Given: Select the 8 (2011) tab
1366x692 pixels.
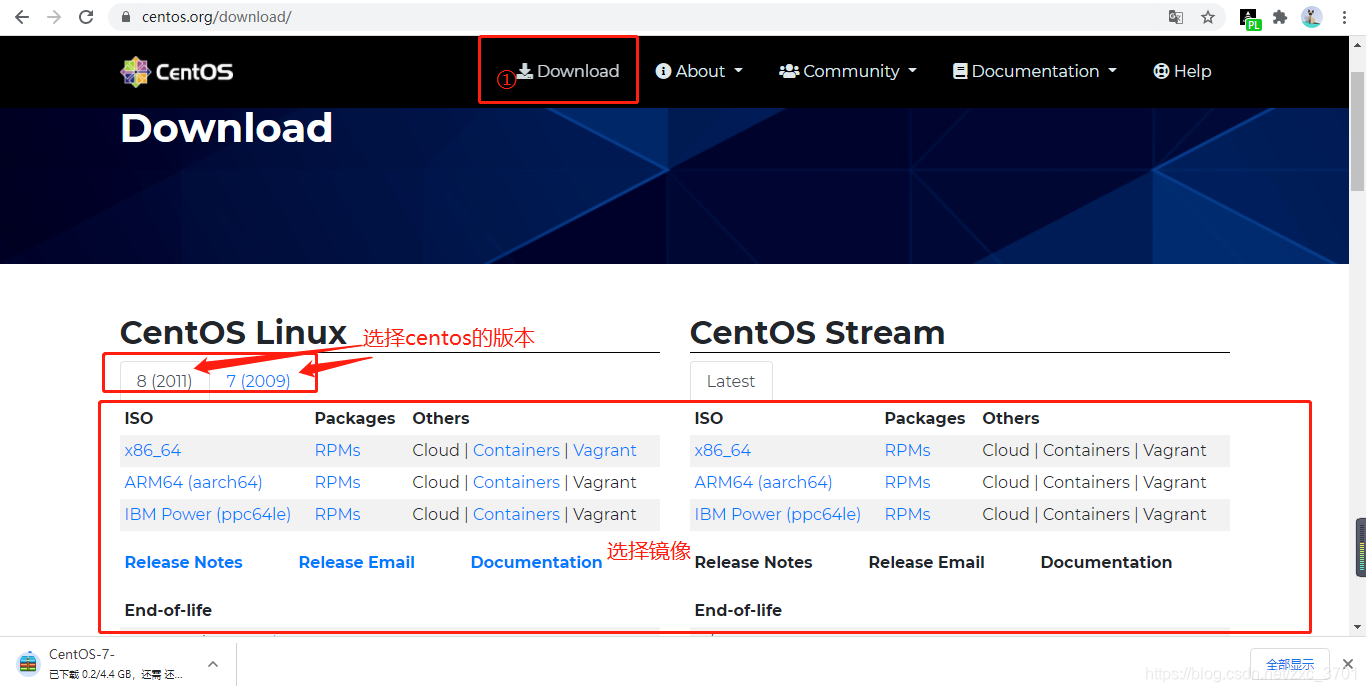Looking at the screenshot, I should (164, 381).
